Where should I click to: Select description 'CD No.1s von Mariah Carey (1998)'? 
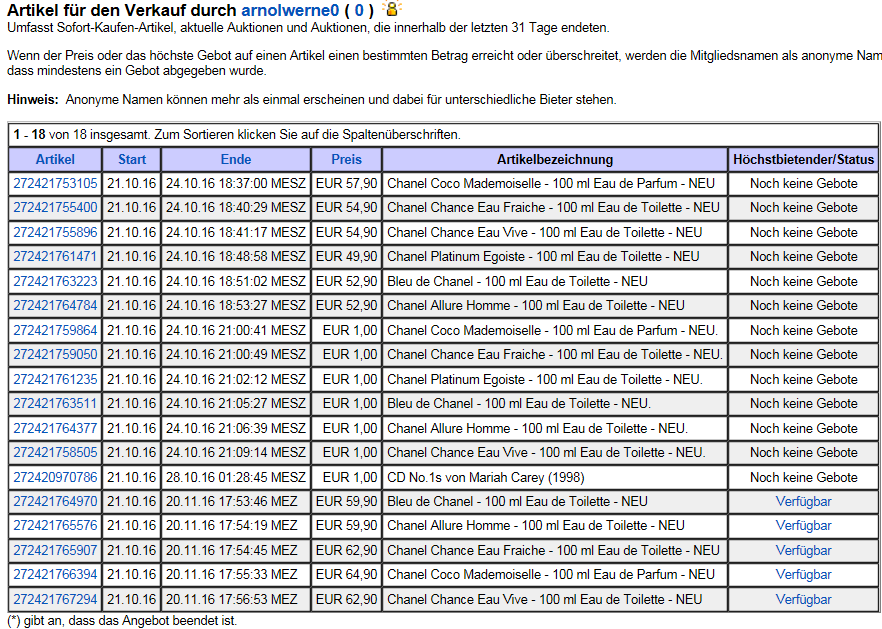485,477
